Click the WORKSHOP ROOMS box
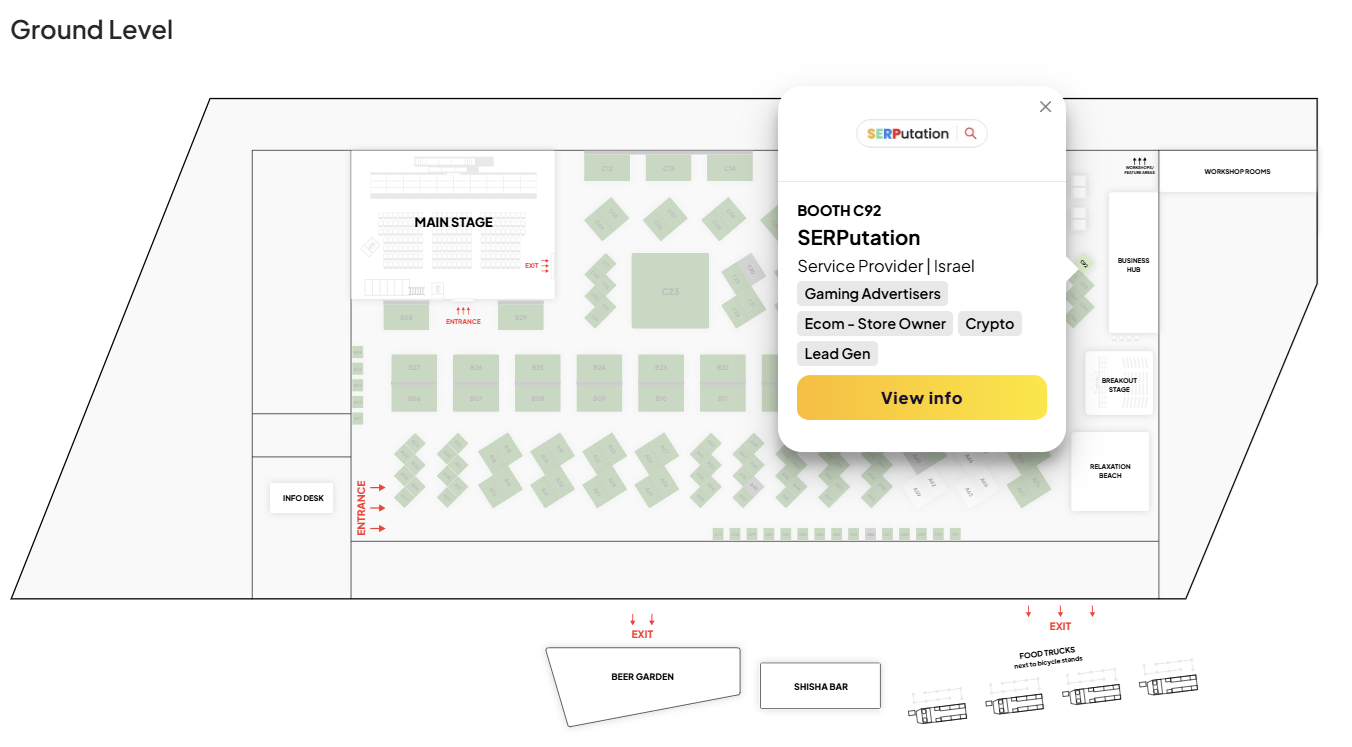 1237,171
